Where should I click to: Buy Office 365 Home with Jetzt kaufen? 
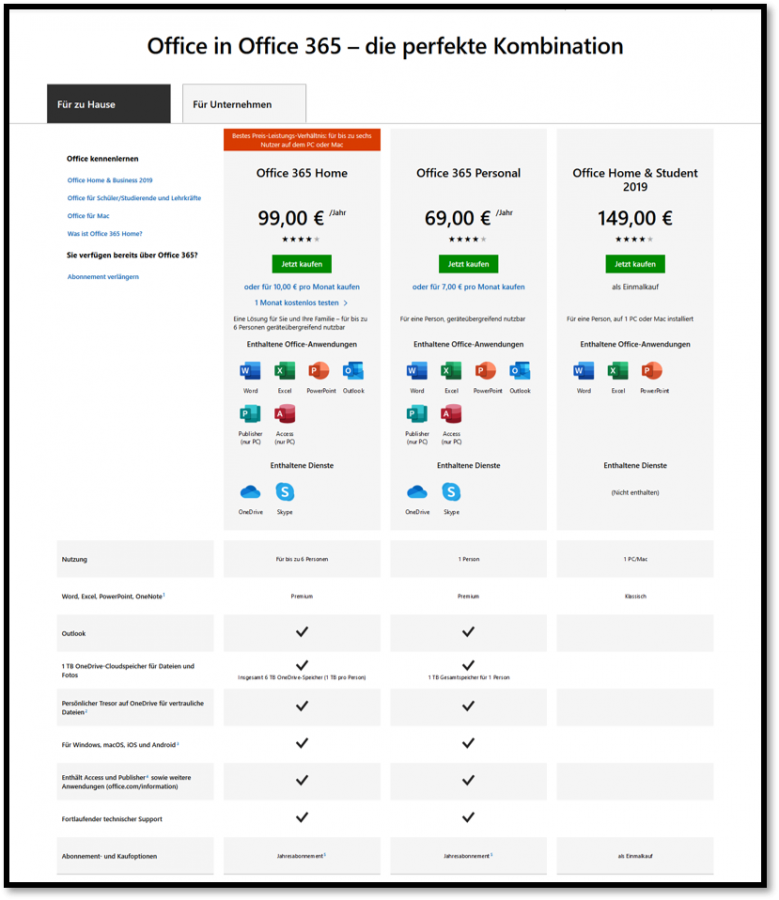301,264
